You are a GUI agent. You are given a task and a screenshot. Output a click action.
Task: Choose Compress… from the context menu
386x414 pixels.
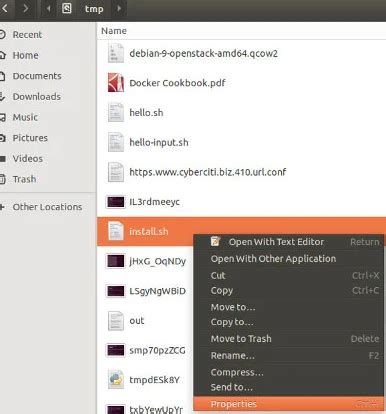[289, 372]
